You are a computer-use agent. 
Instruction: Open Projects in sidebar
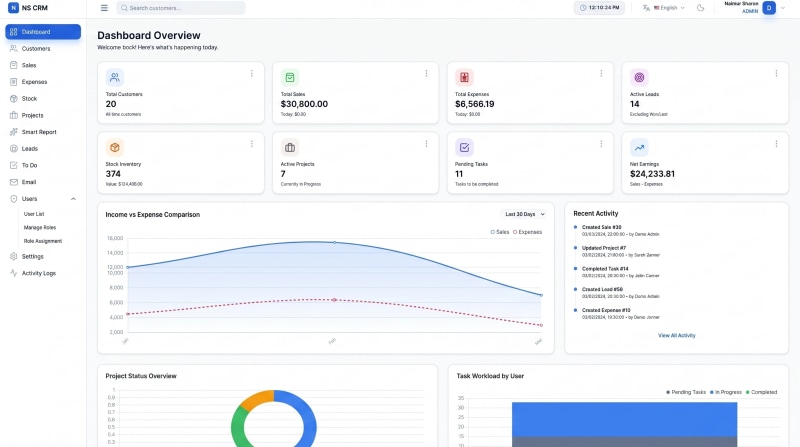pos(43,115)
